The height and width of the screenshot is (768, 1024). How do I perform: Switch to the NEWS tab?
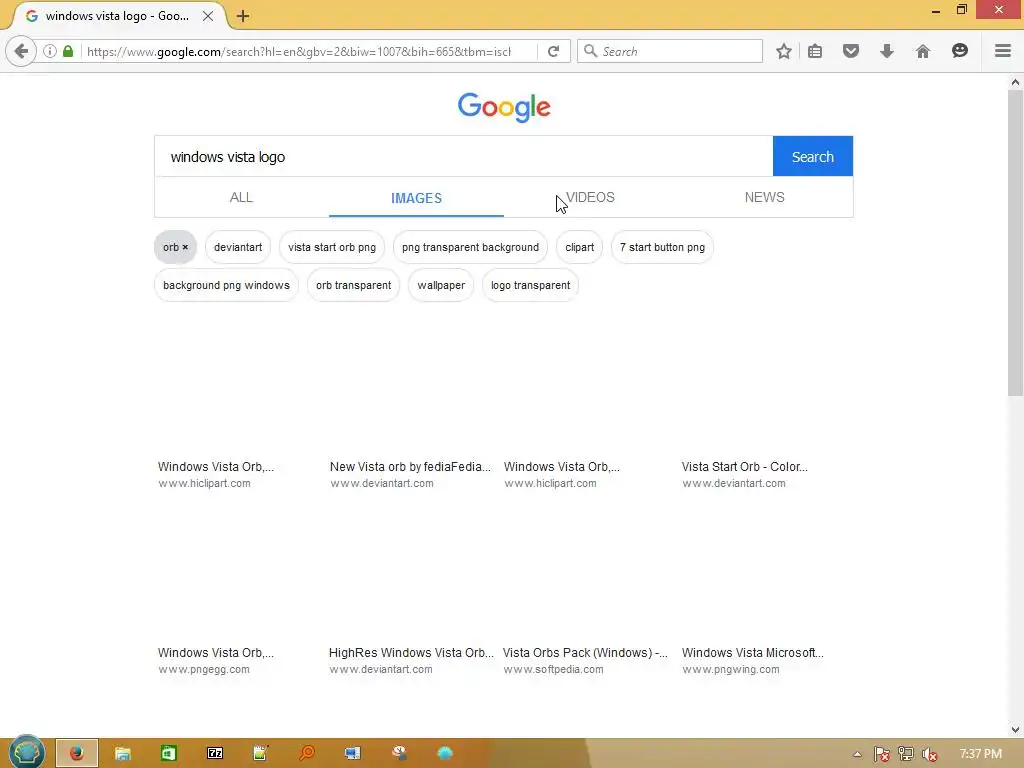pyautogui.click(x=764, y=197)
